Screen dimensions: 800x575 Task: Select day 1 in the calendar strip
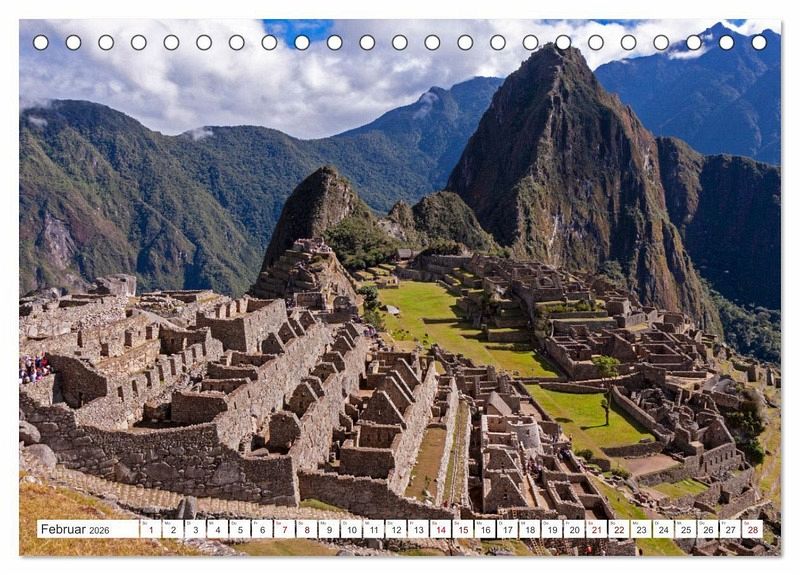[x=151, y=529]
